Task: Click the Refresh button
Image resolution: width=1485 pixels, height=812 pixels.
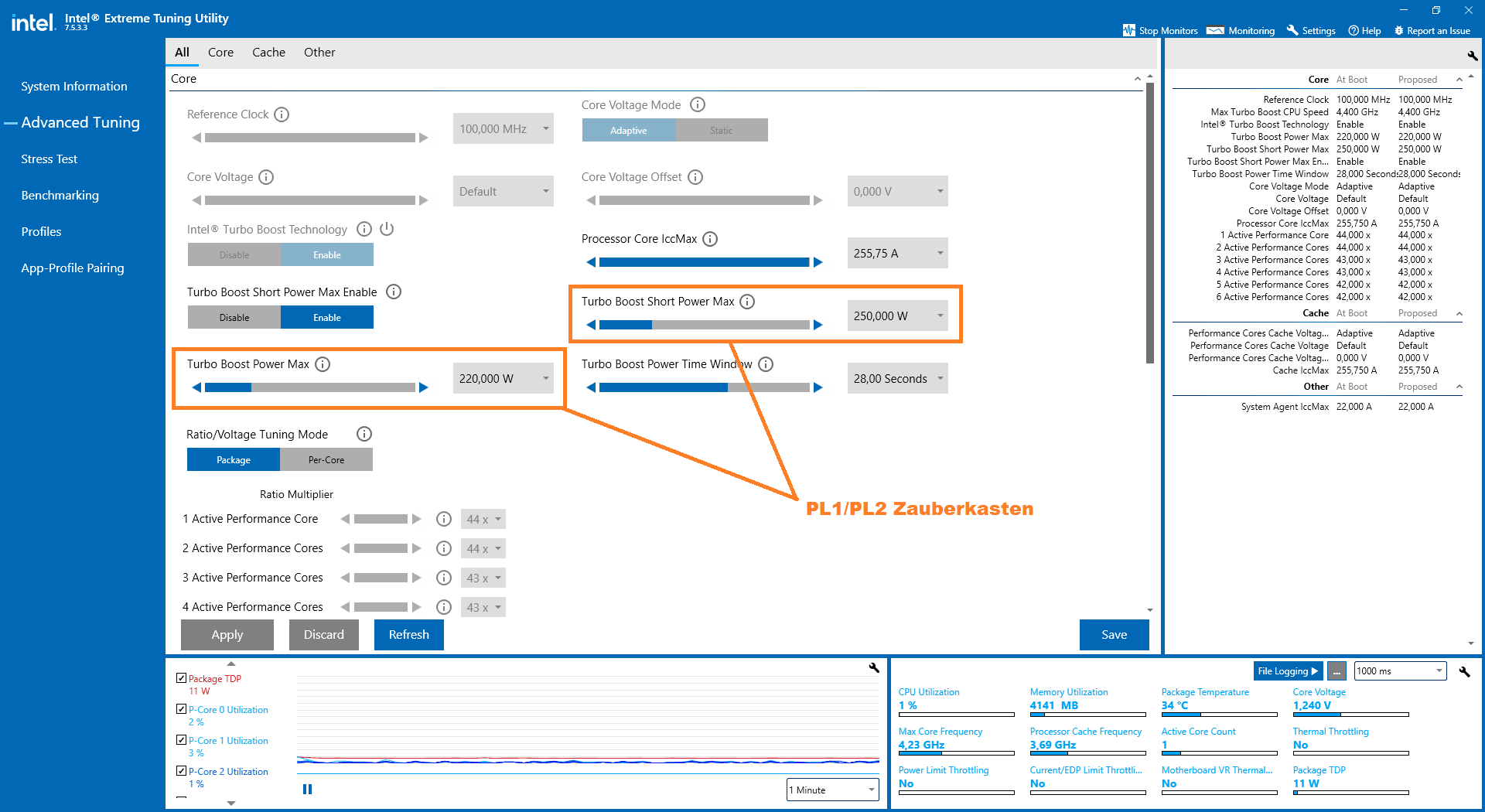Action: [x=409, y=635]
